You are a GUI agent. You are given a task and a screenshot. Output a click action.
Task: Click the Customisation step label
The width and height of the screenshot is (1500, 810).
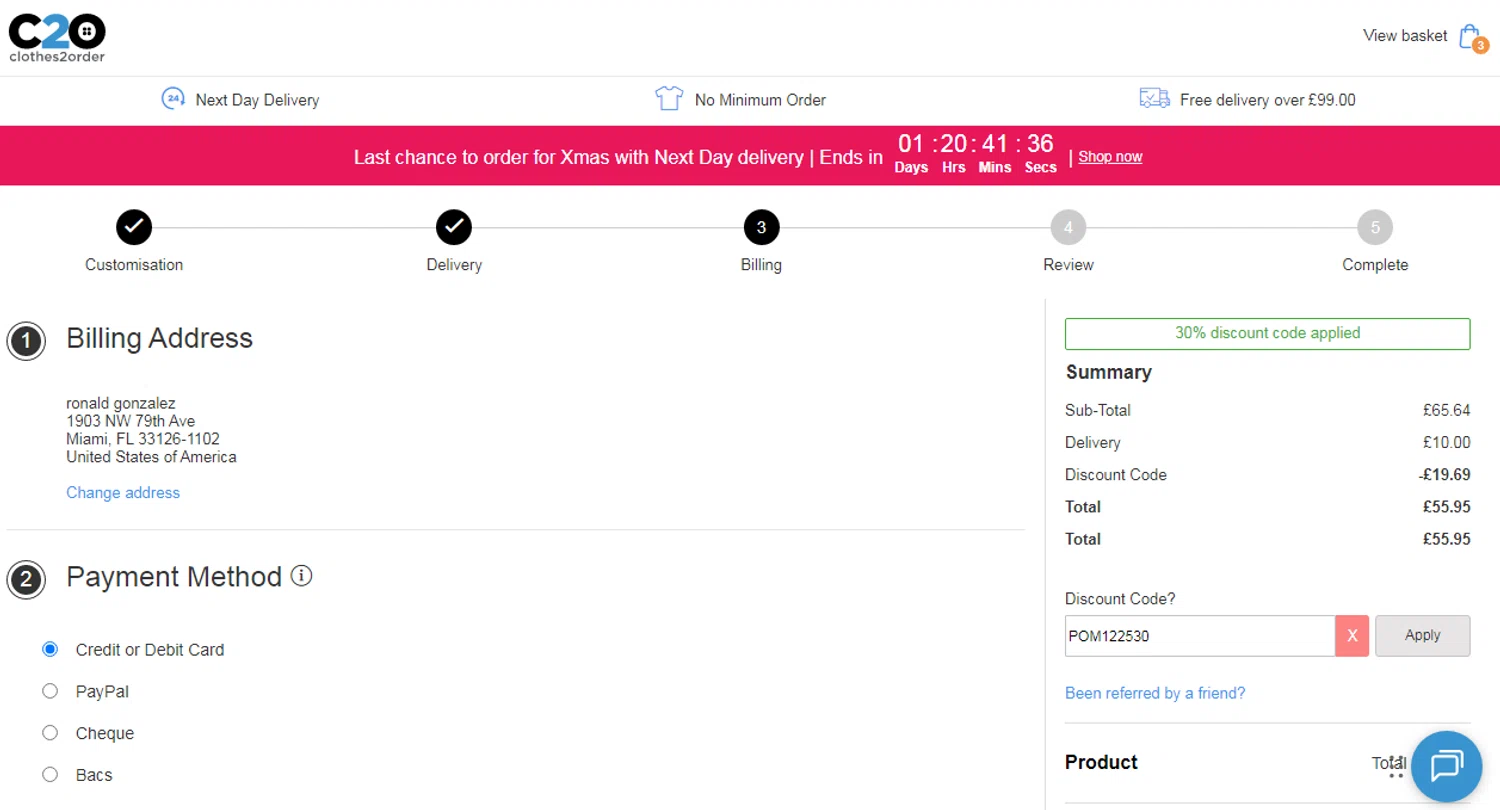point(134,265)
